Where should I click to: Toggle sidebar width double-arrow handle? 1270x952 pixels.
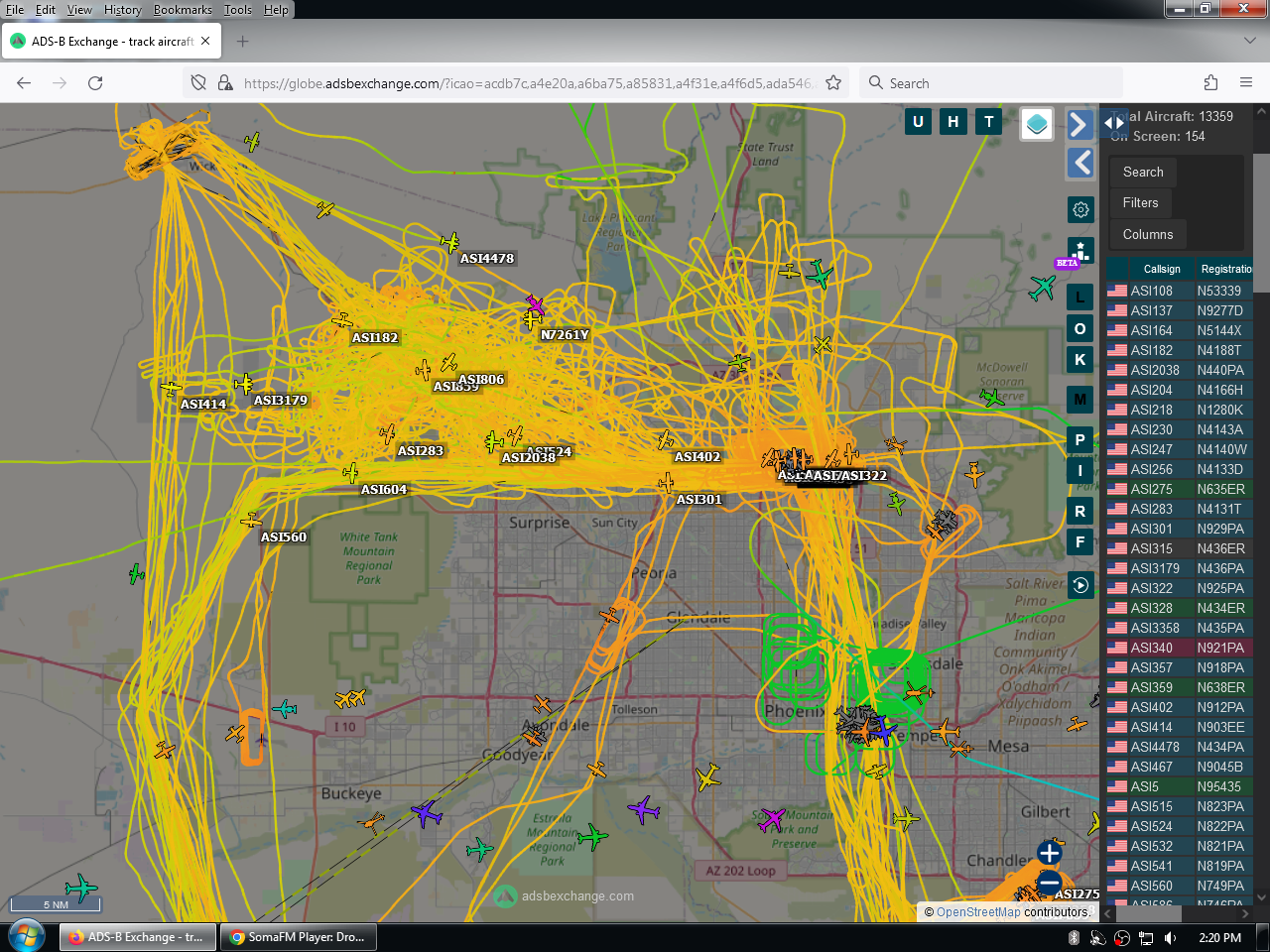[x=1115, y=123]
